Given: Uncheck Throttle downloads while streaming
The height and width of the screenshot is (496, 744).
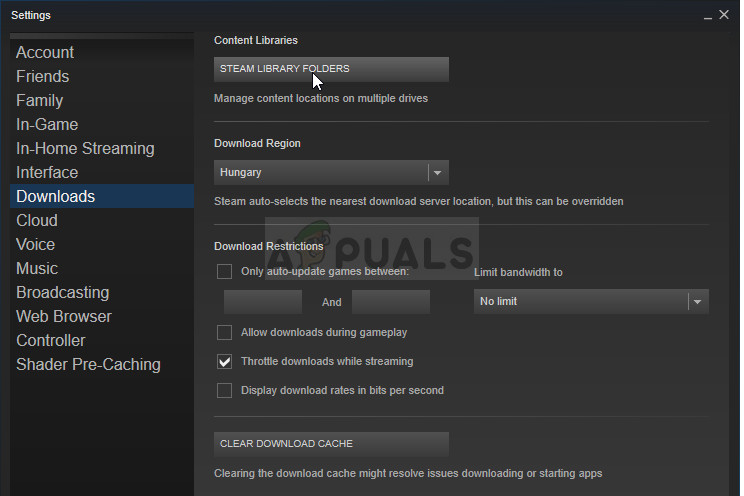Looking at the screenshot, I should click(224, 362).
